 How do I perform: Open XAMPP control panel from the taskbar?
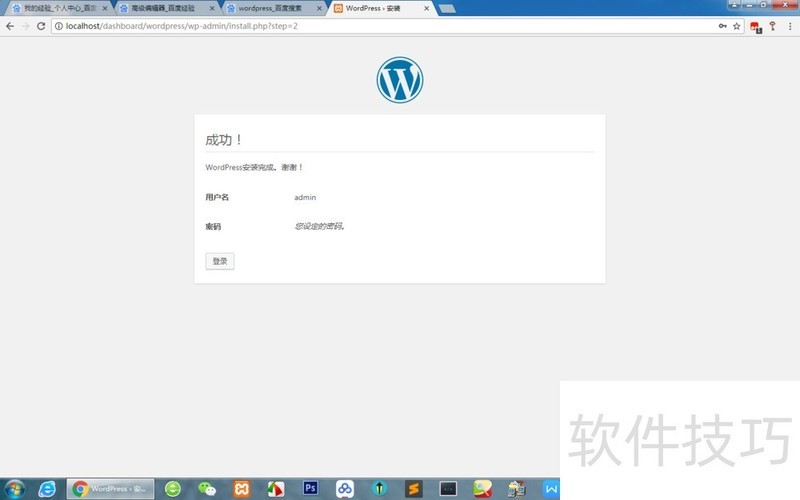[241, 489]
